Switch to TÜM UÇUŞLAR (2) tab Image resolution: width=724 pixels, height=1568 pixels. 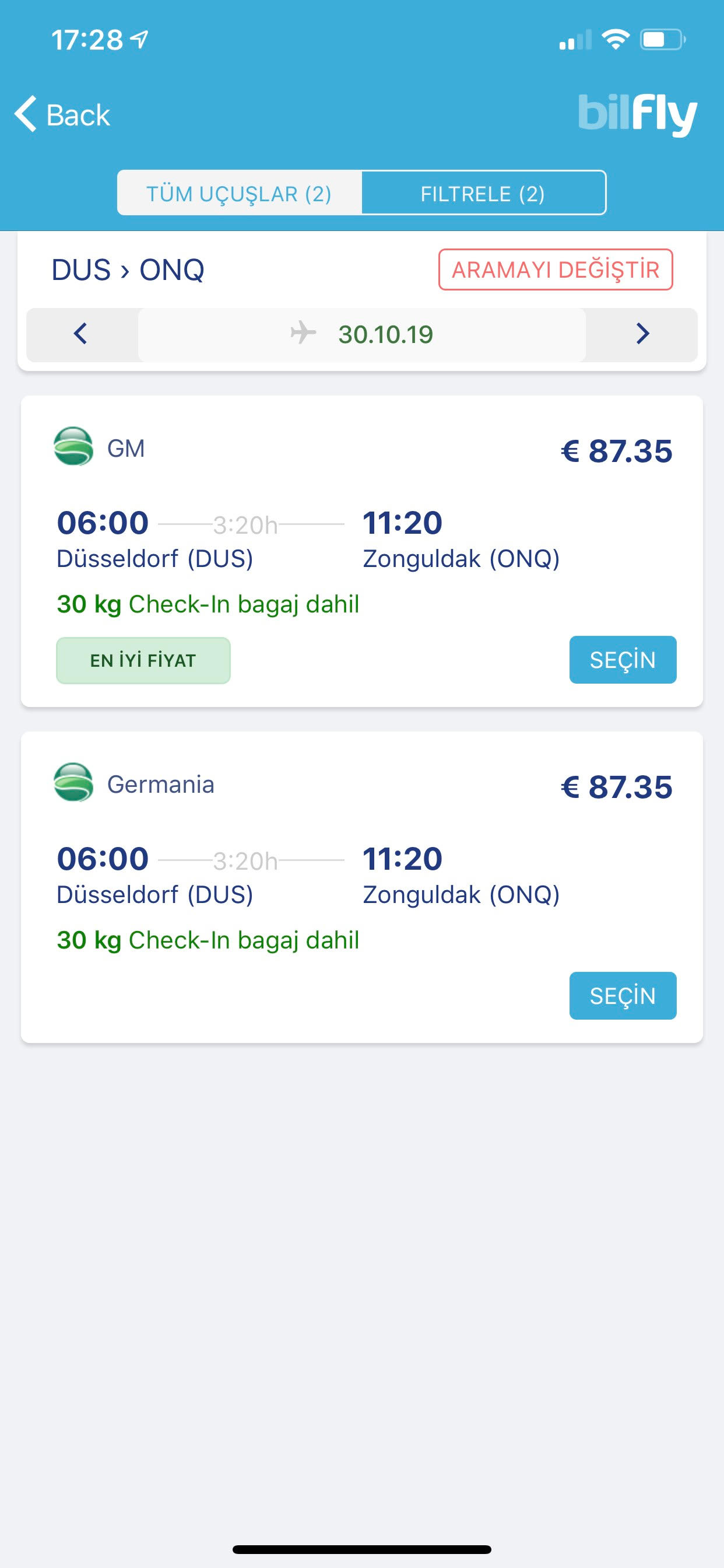[x=239, y=194]
